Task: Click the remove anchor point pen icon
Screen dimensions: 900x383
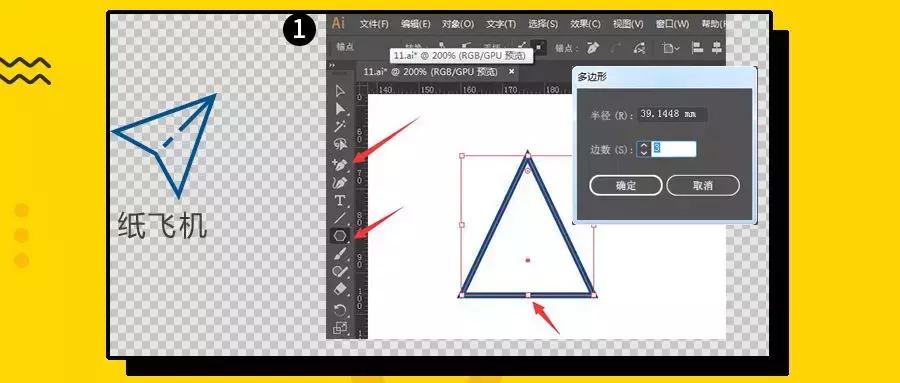Action: [593, 48]
